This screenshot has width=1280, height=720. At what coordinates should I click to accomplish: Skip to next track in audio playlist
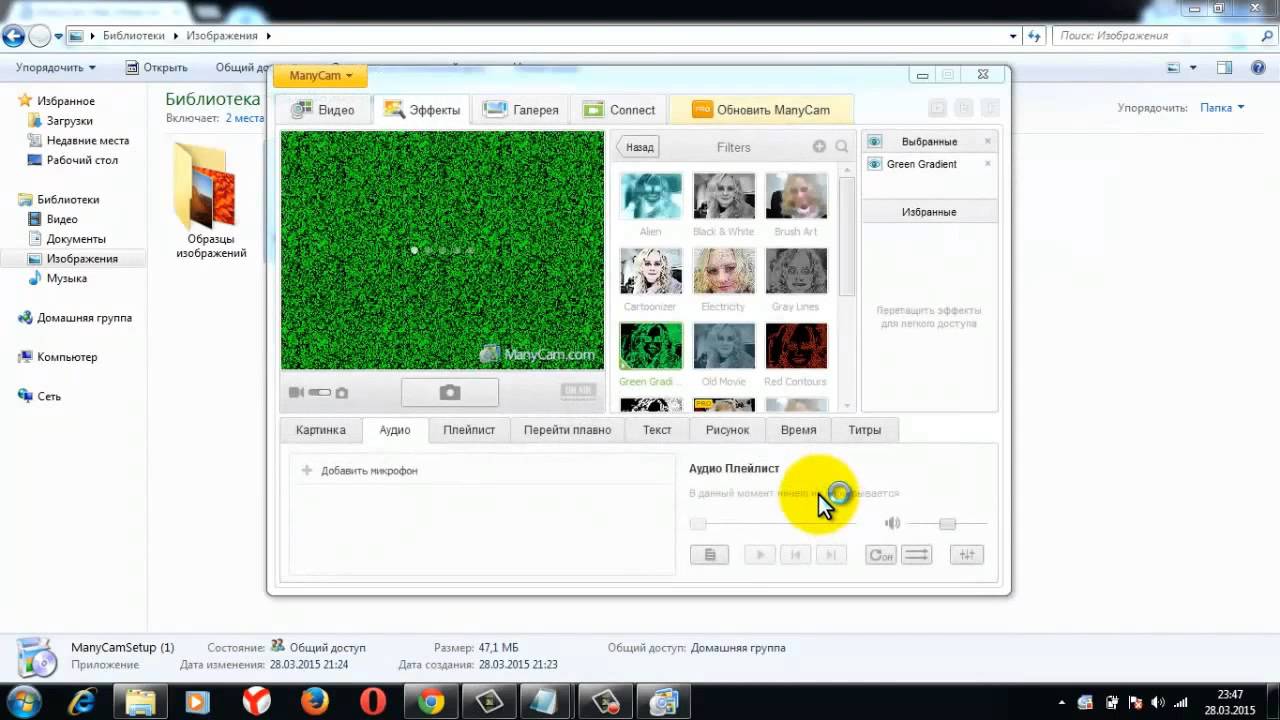[x=830, y=555]
